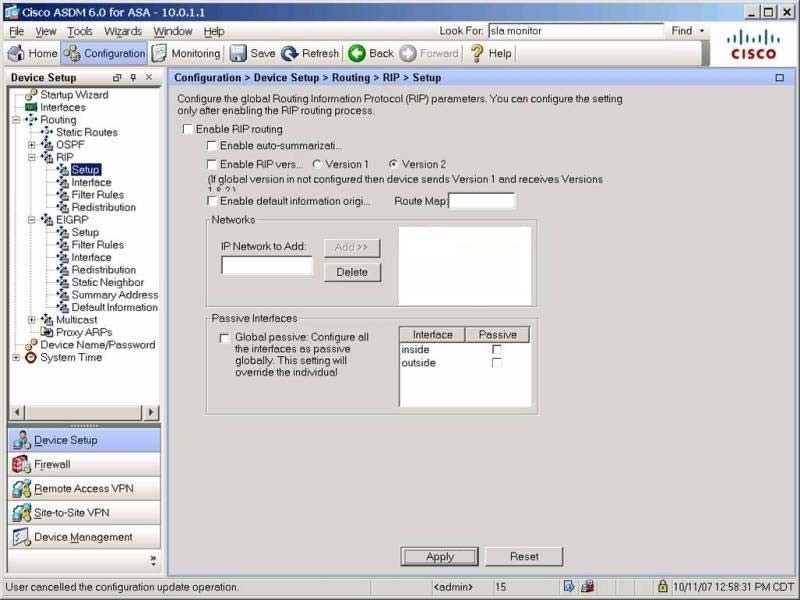Toggle Enable default information originate checkbox

(212, 201)
